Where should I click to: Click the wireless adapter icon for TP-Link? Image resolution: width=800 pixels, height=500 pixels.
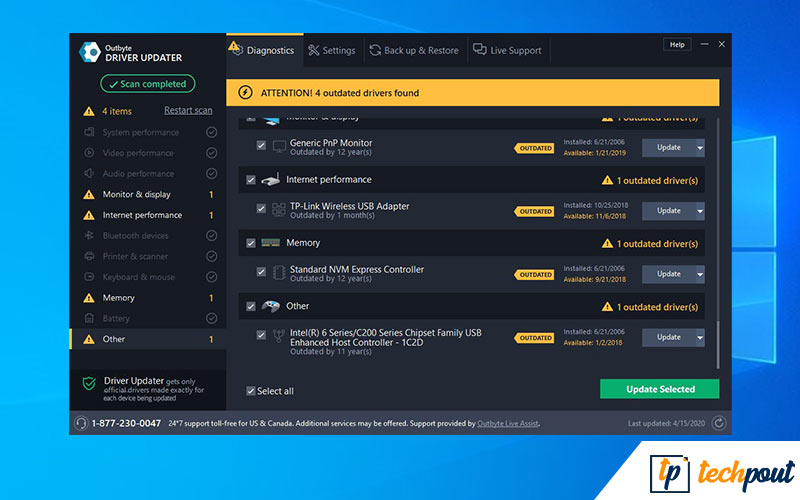click(276, 210)
